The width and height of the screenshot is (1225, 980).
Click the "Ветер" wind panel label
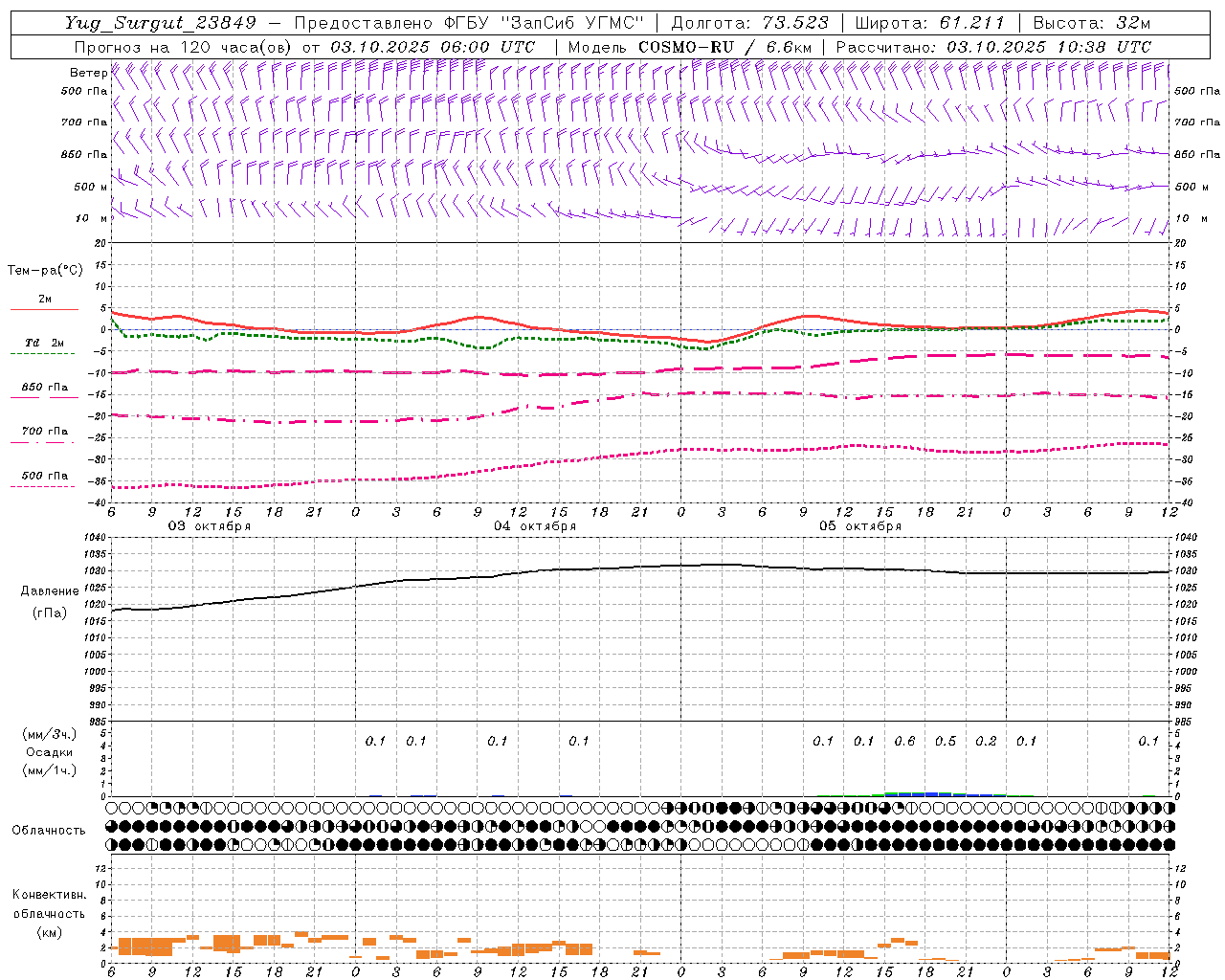89,73
